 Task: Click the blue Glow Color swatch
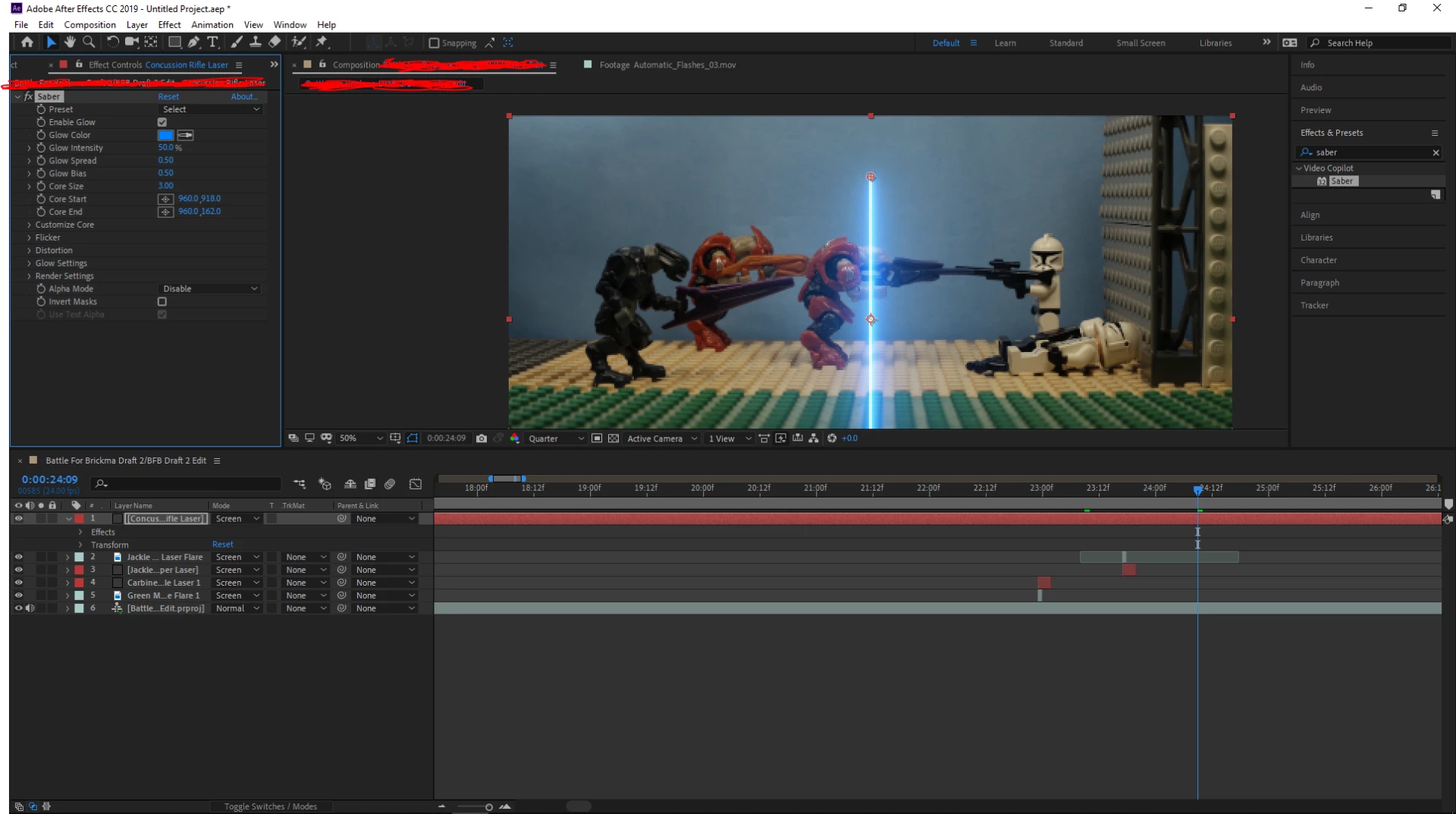[165, 135]
